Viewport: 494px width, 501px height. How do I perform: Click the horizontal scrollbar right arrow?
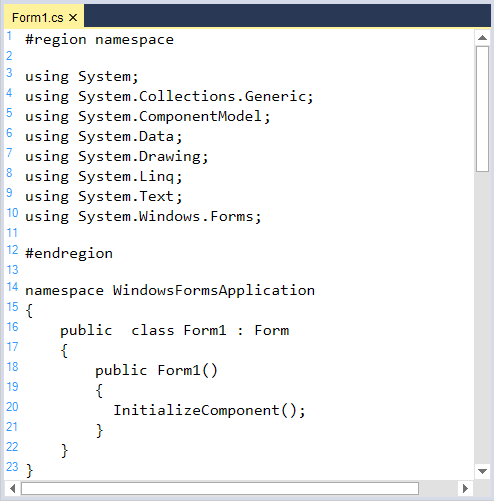pos(465,489)
